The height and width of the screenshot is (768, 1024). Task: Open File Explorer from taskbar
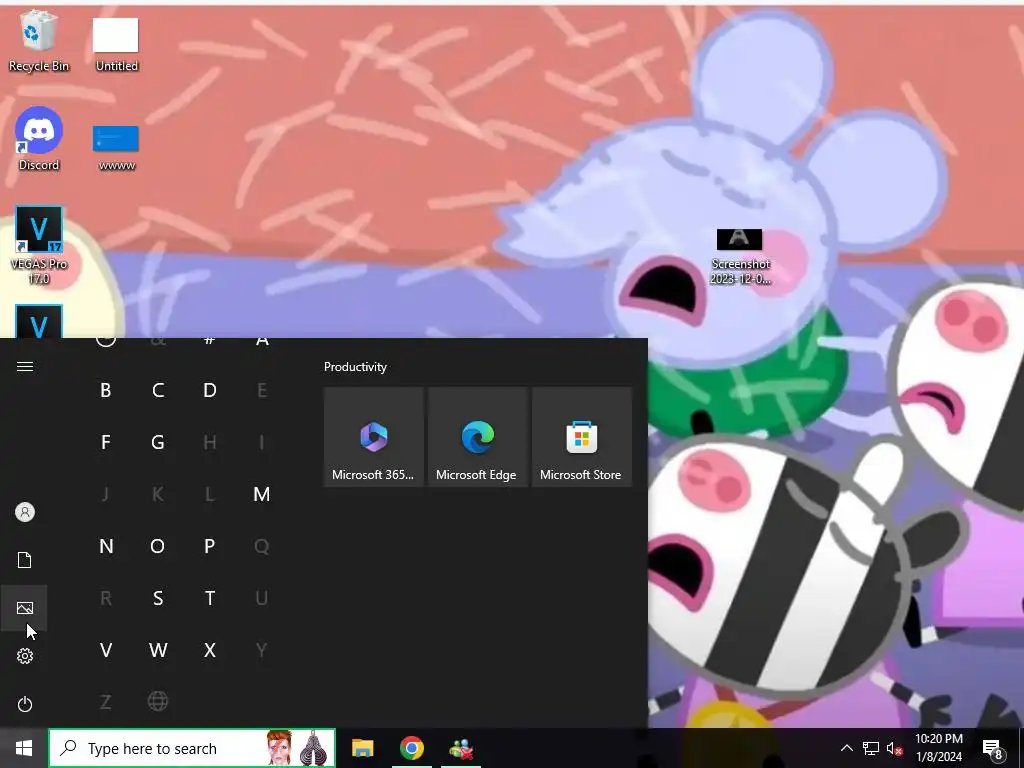(x=362, y=748)
